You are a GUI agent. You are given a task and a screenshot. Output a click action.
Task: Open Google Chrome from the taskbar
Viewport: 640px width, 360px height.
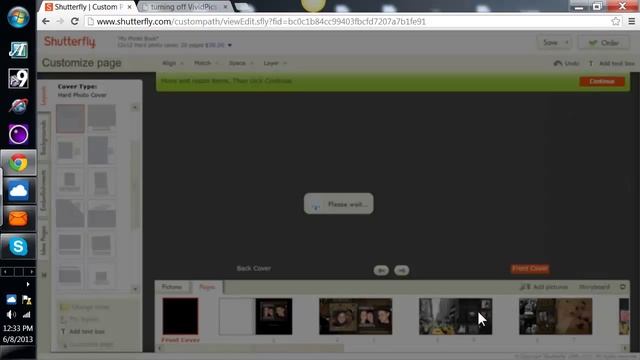pos(18,163)
